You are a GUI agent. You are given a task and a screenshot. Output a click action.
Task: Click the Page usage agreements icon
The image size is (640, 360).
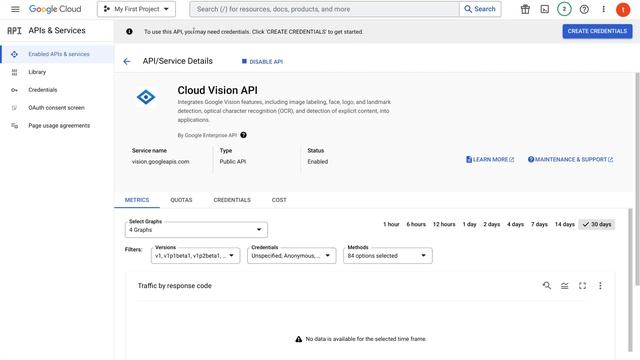coord(14,126)
